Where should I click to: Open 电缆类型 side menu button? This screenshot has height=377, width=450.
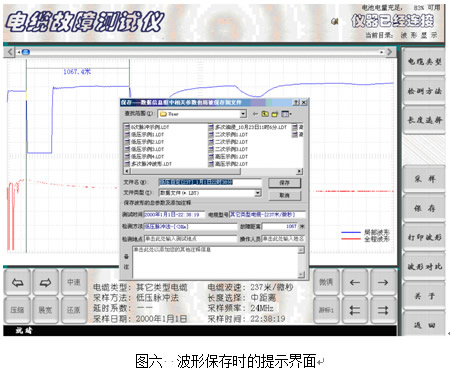[x=424, y=62]
